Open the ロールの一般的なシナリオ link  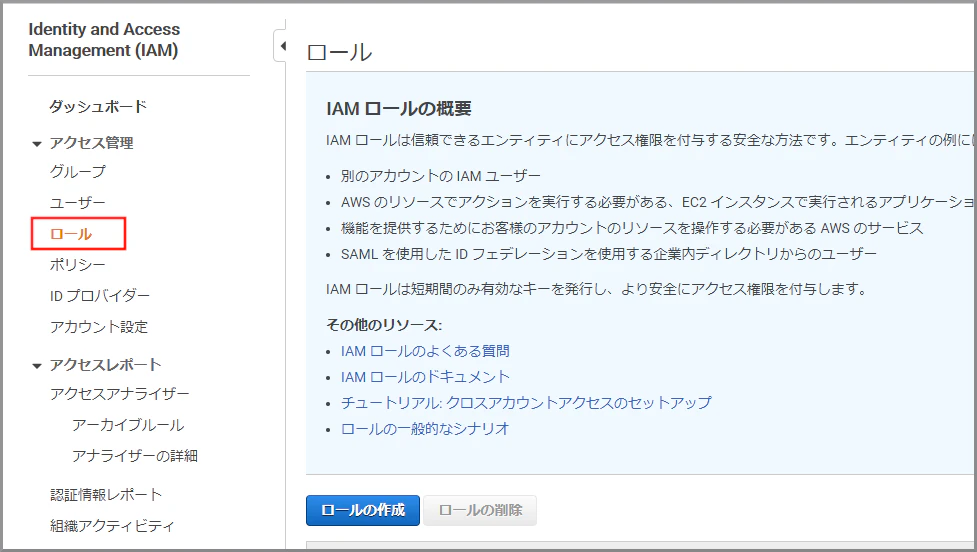(425, 429)
